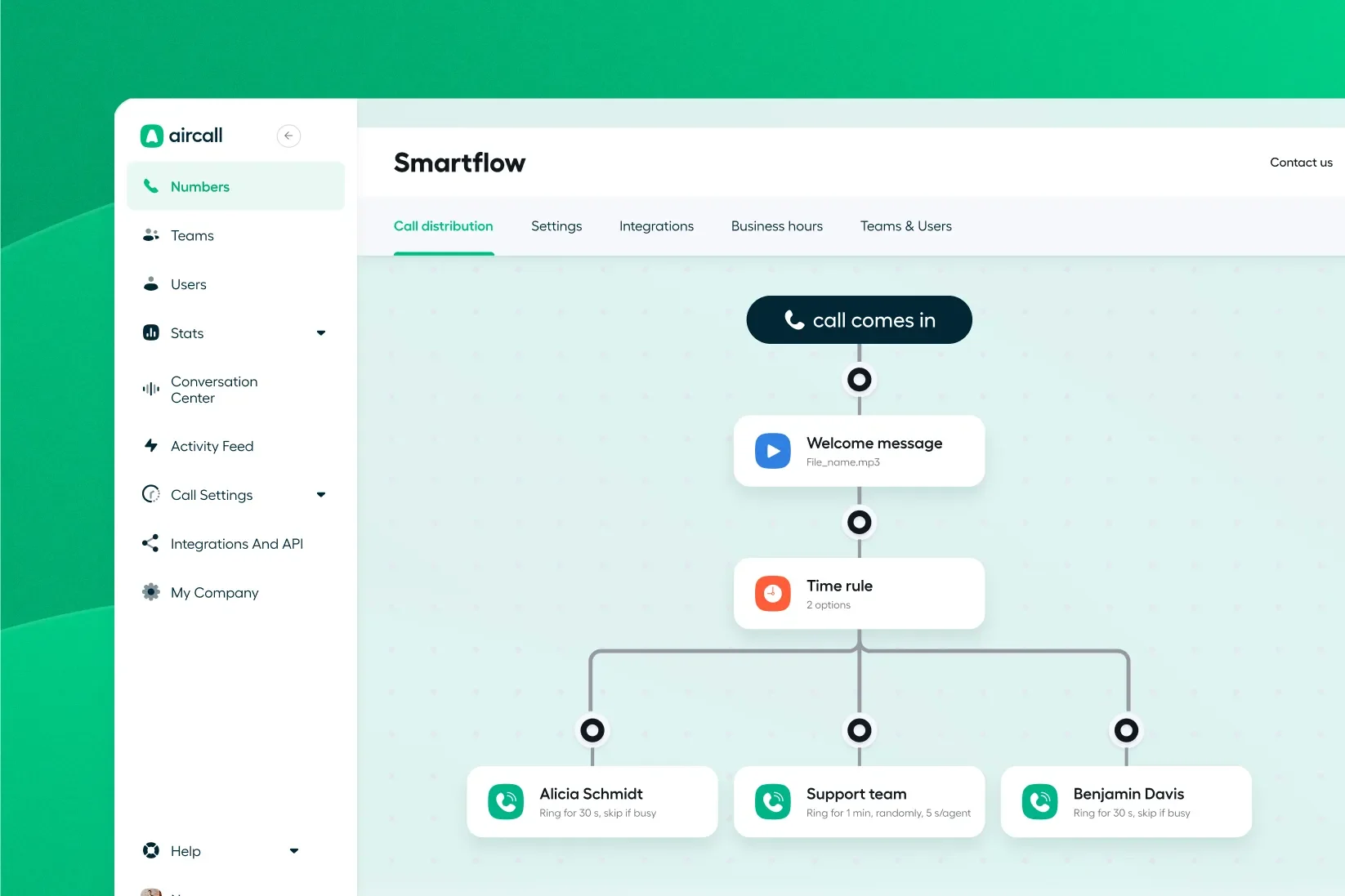Click the Contact us link
This screenshot has width=1345, height=896.
tap(1301, 163)
